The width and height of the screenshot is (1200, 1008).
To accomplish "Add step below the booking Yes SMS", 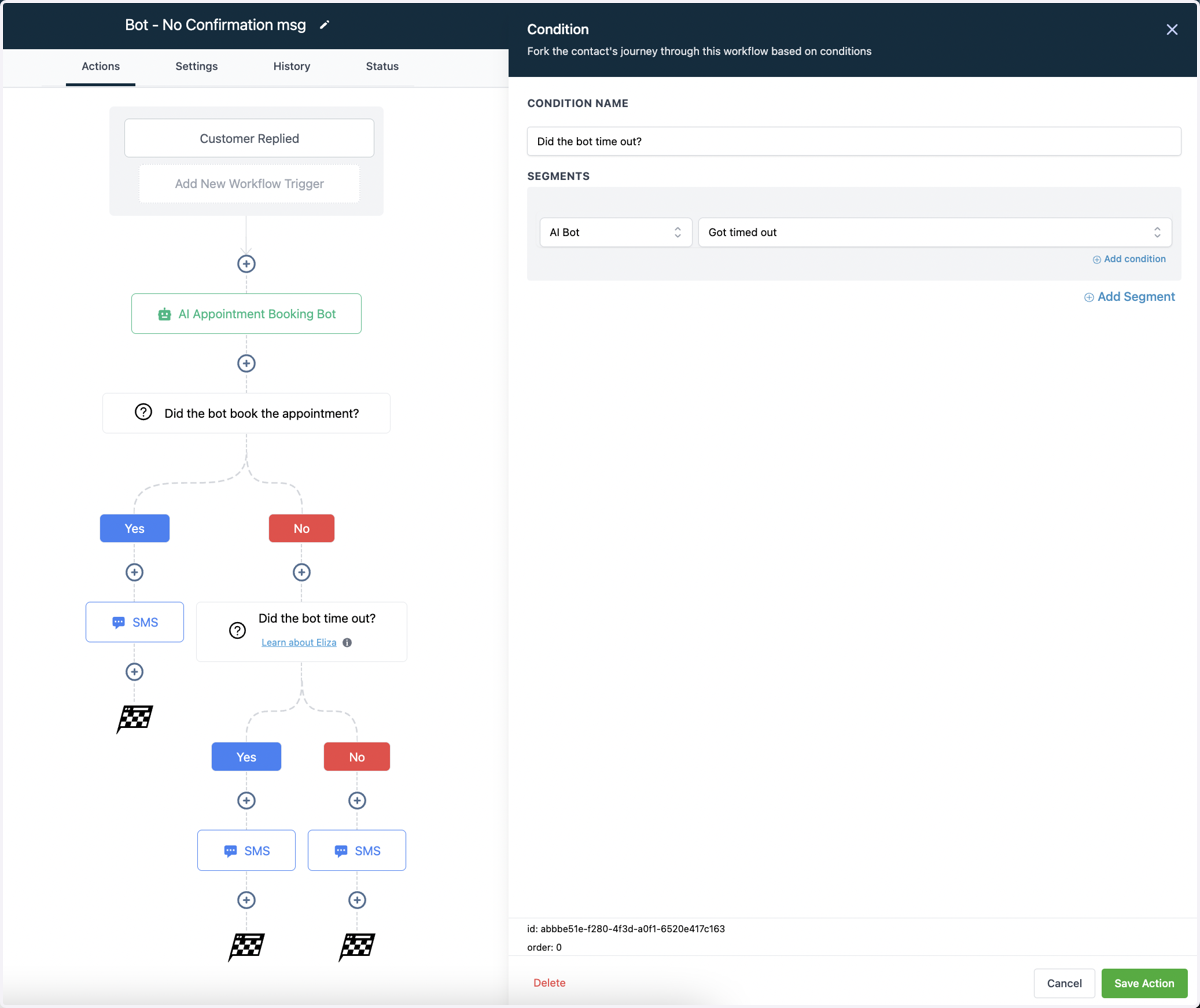I will [135, 672].
